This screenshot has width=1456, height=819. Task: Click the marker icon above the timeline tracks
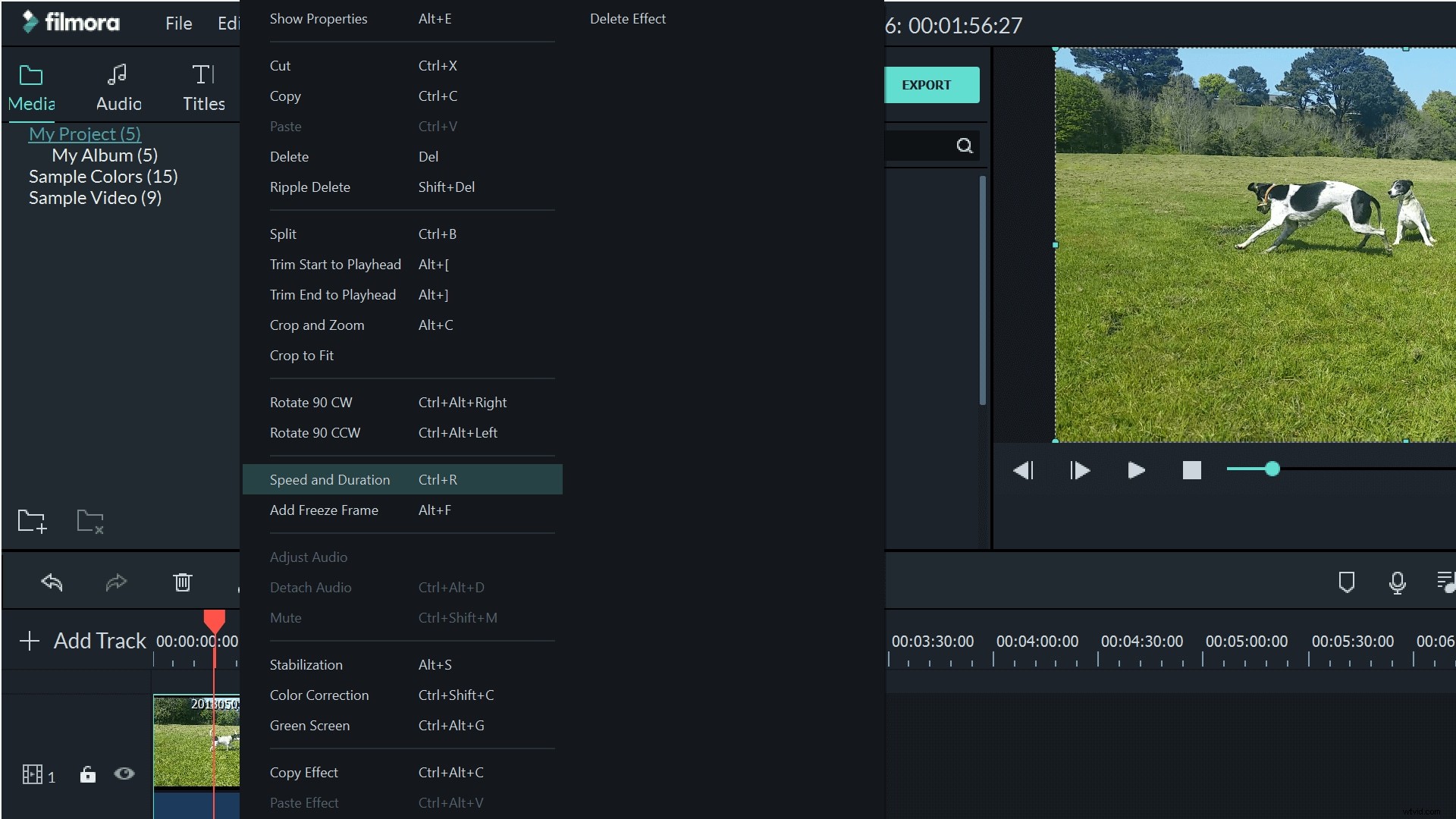(x=1346, y=582)
